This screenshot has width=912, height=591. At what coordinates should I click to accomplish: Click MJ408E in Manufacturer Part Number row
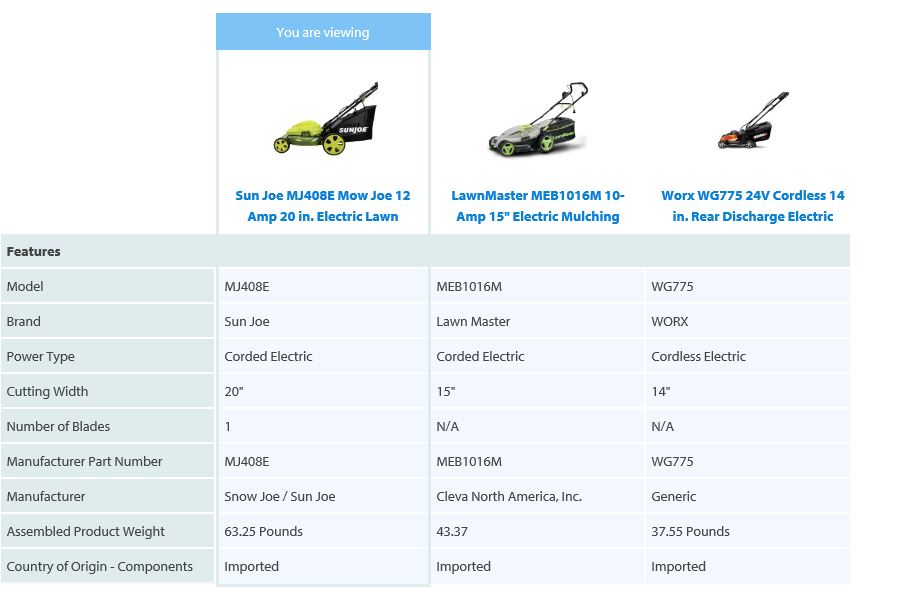coord(247,461)
